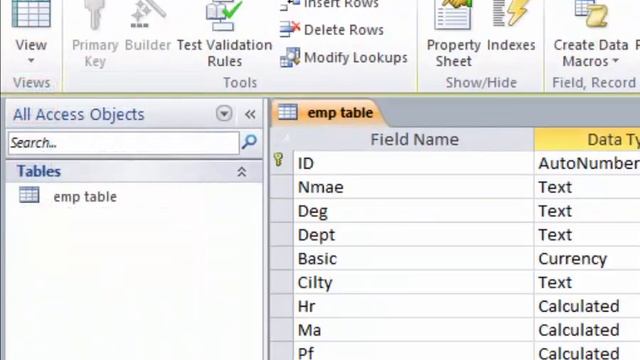Select the ID field name cell
Screen dimensions: 640x360
point(414,163)
